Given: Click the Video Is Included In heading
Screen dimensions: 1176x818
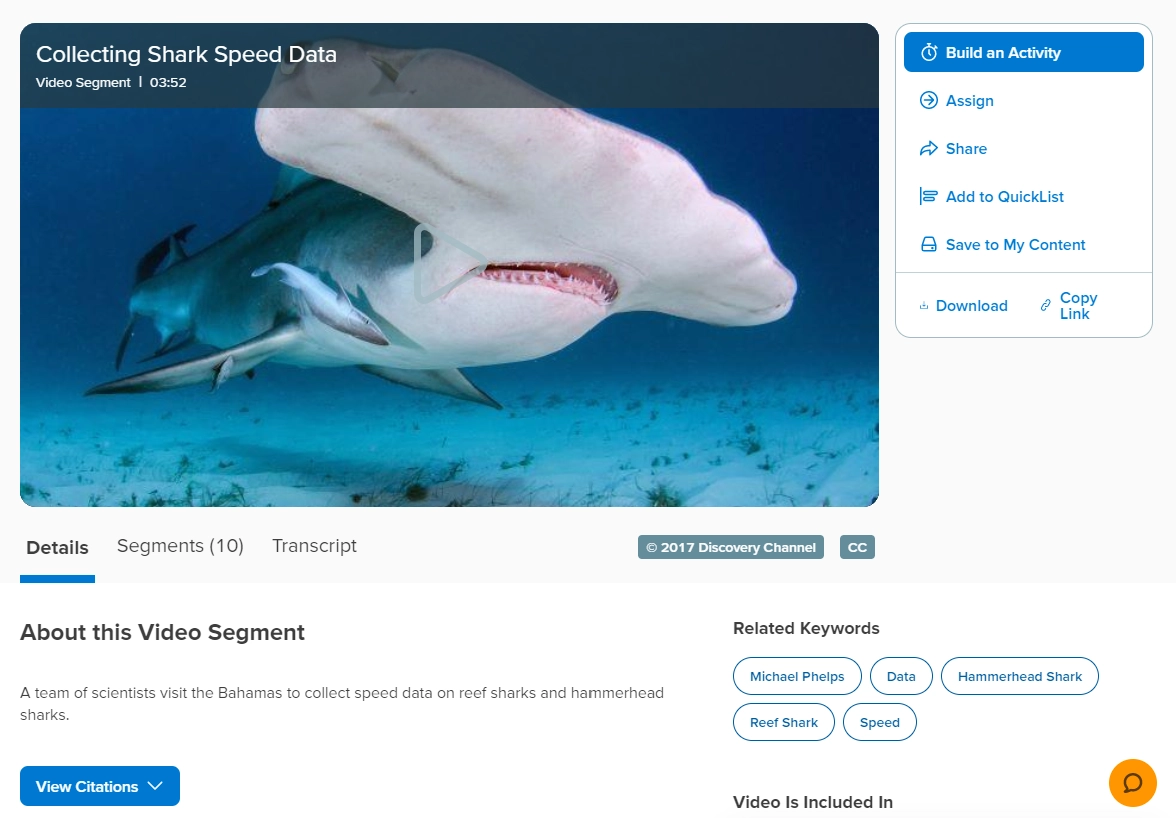Looking at the screenshot, I should click(813, 802).
